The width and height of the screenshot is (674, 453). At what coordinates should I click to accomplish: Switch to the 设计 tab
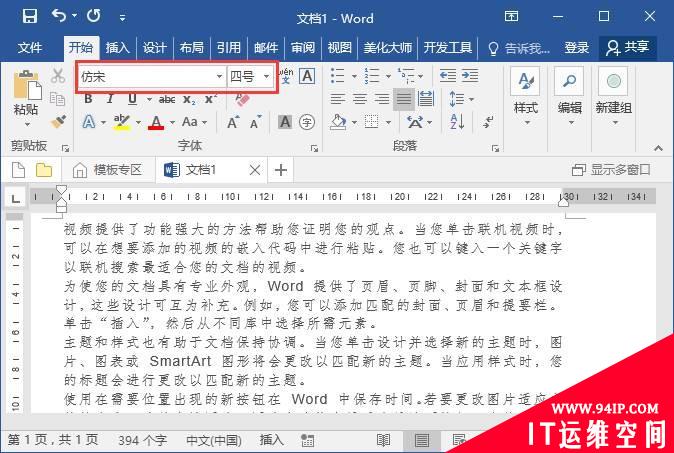tap(154, 47)
